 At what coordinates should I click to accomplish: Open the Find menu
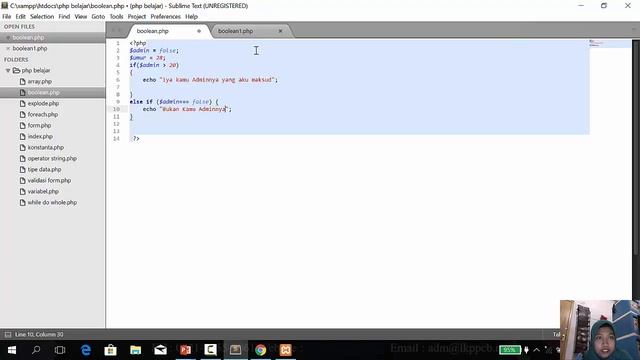pos(64,17)
